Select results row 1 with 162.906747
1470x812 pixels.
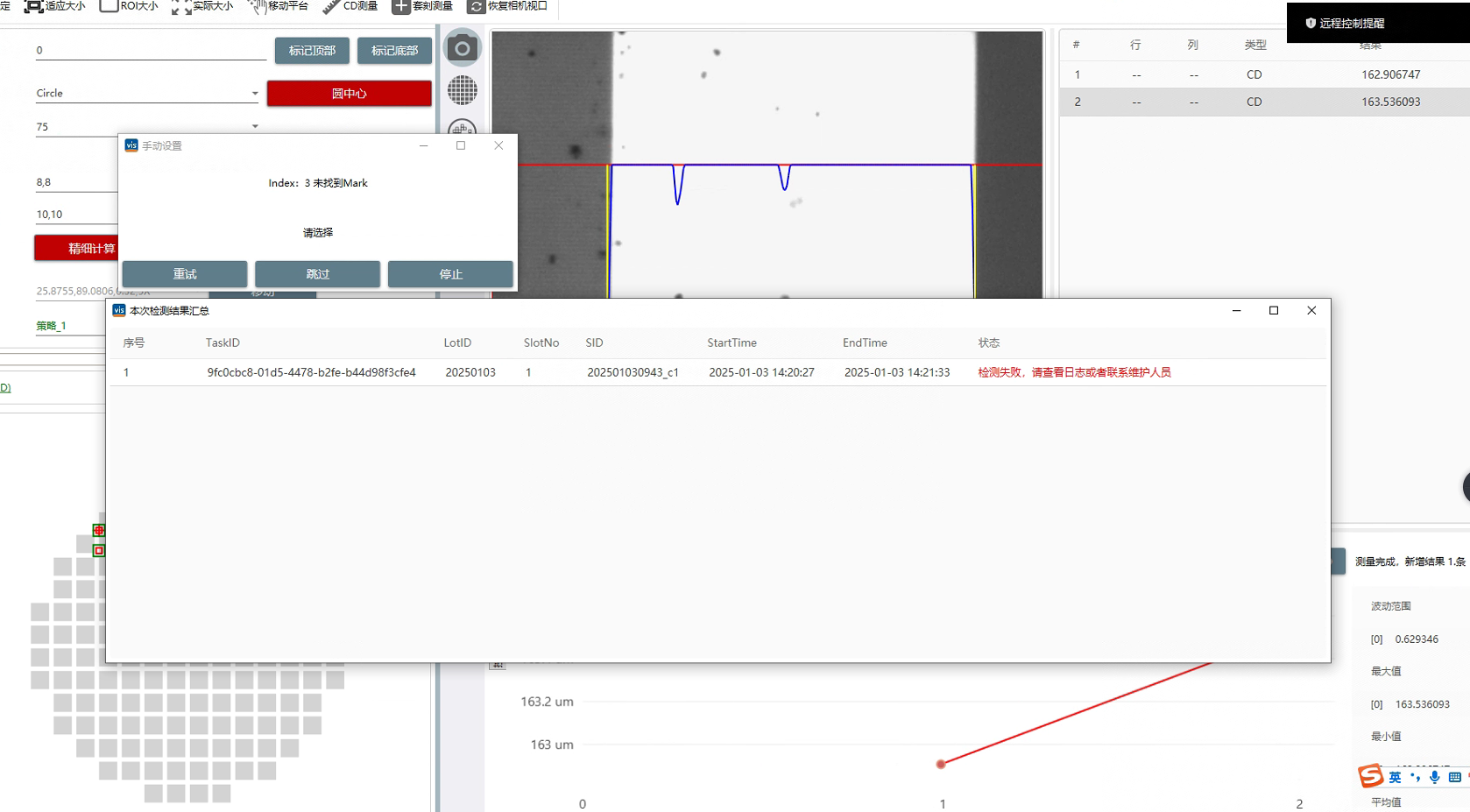tap(1265, 74)
